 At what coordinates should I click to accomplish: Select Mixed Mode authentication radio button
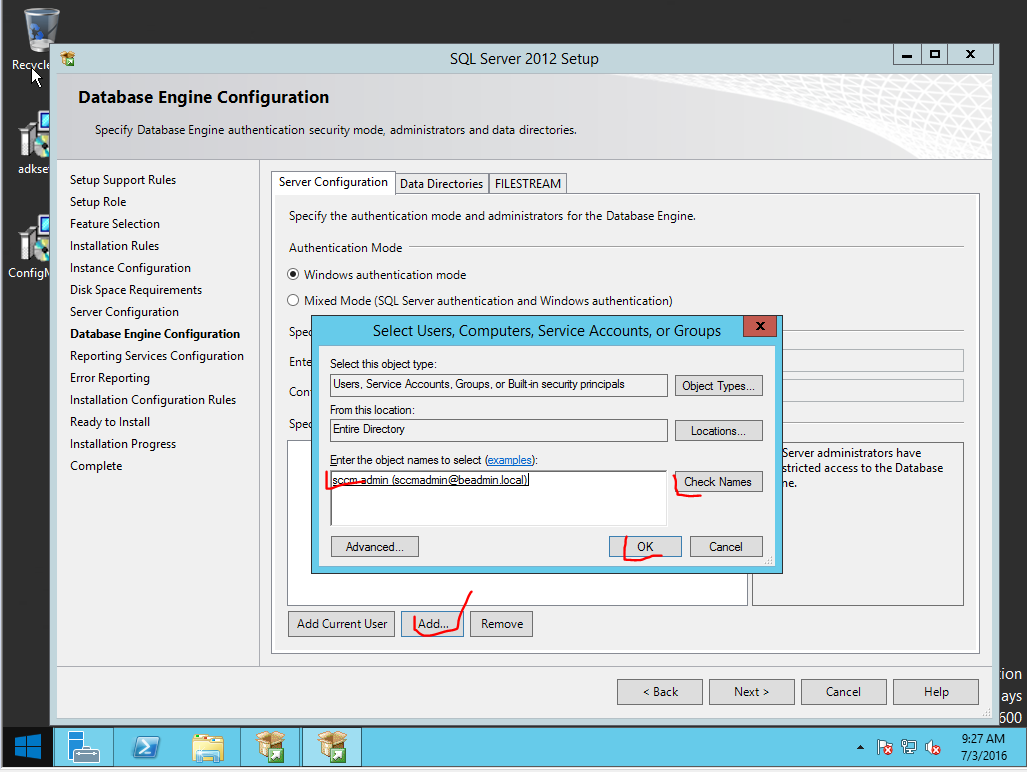[x=293, y=301]
